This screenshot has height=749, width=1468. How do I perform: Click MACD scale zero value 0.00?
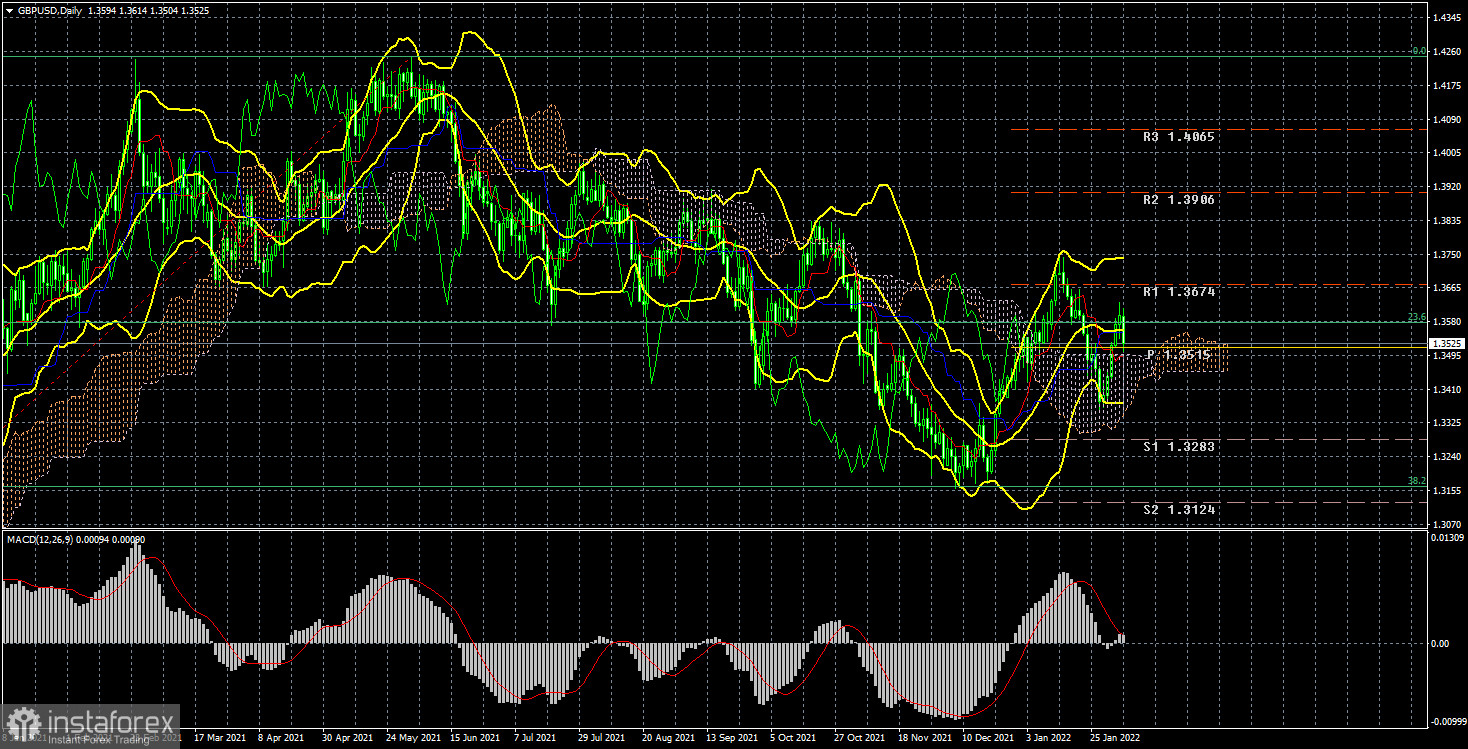click(x=1439, y=643)
